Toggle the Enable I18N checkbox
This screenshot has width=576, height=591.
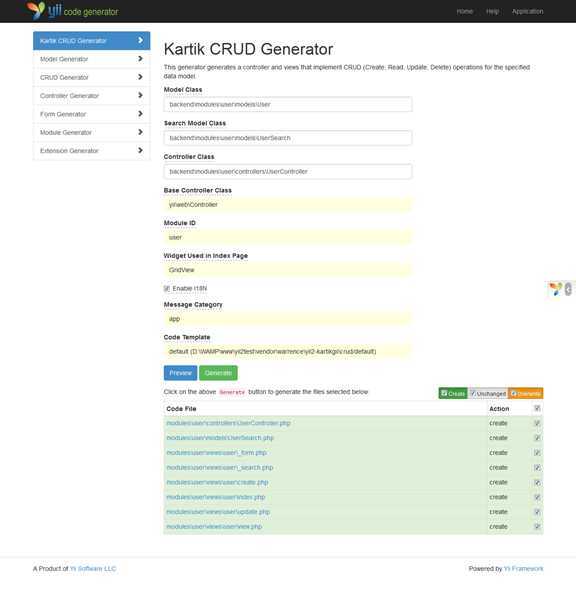click(x=167, y=288)
